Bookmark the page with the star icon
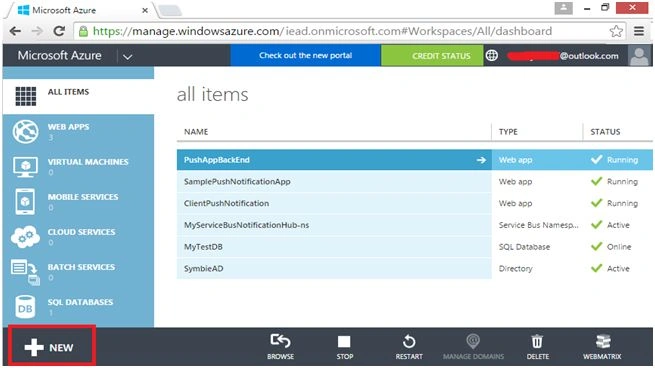 pos(616,31)
